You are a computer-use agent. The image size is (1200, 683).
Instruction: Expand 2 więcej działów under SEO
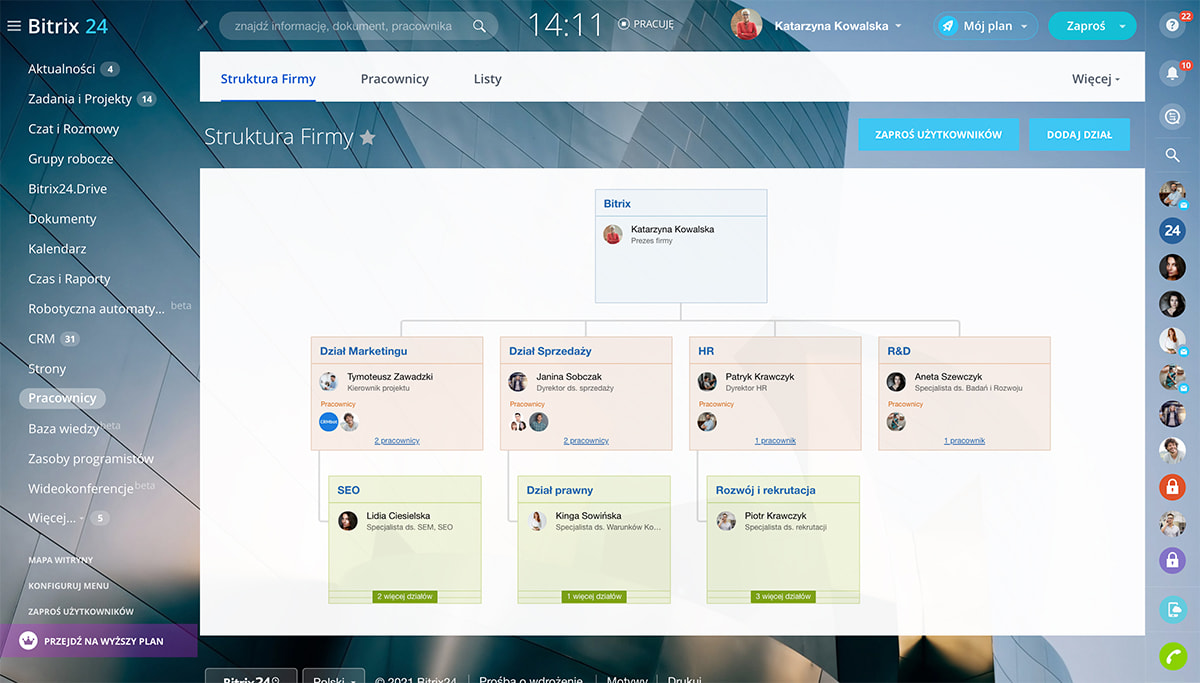coord(405,596)
